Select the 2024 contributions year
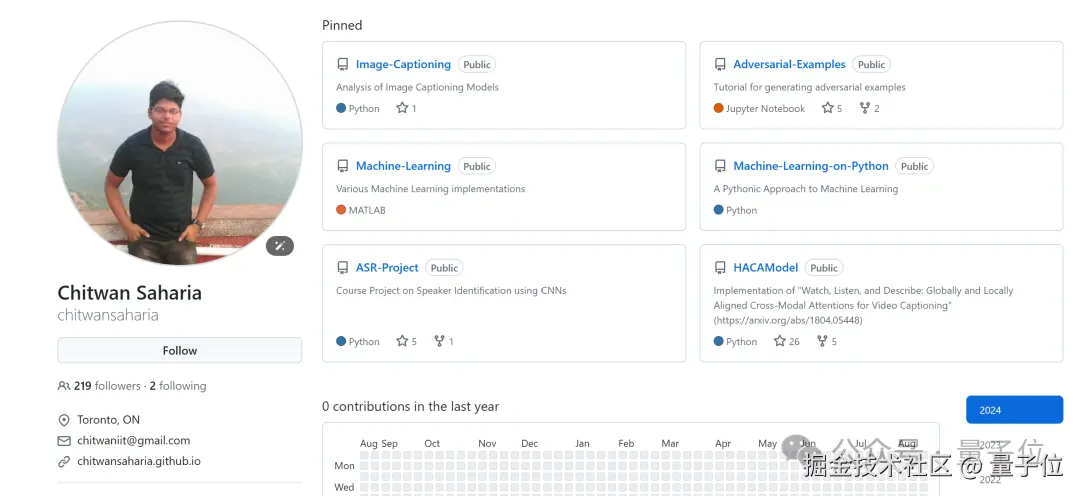 pyautogui.click(x=1014, y=410)
